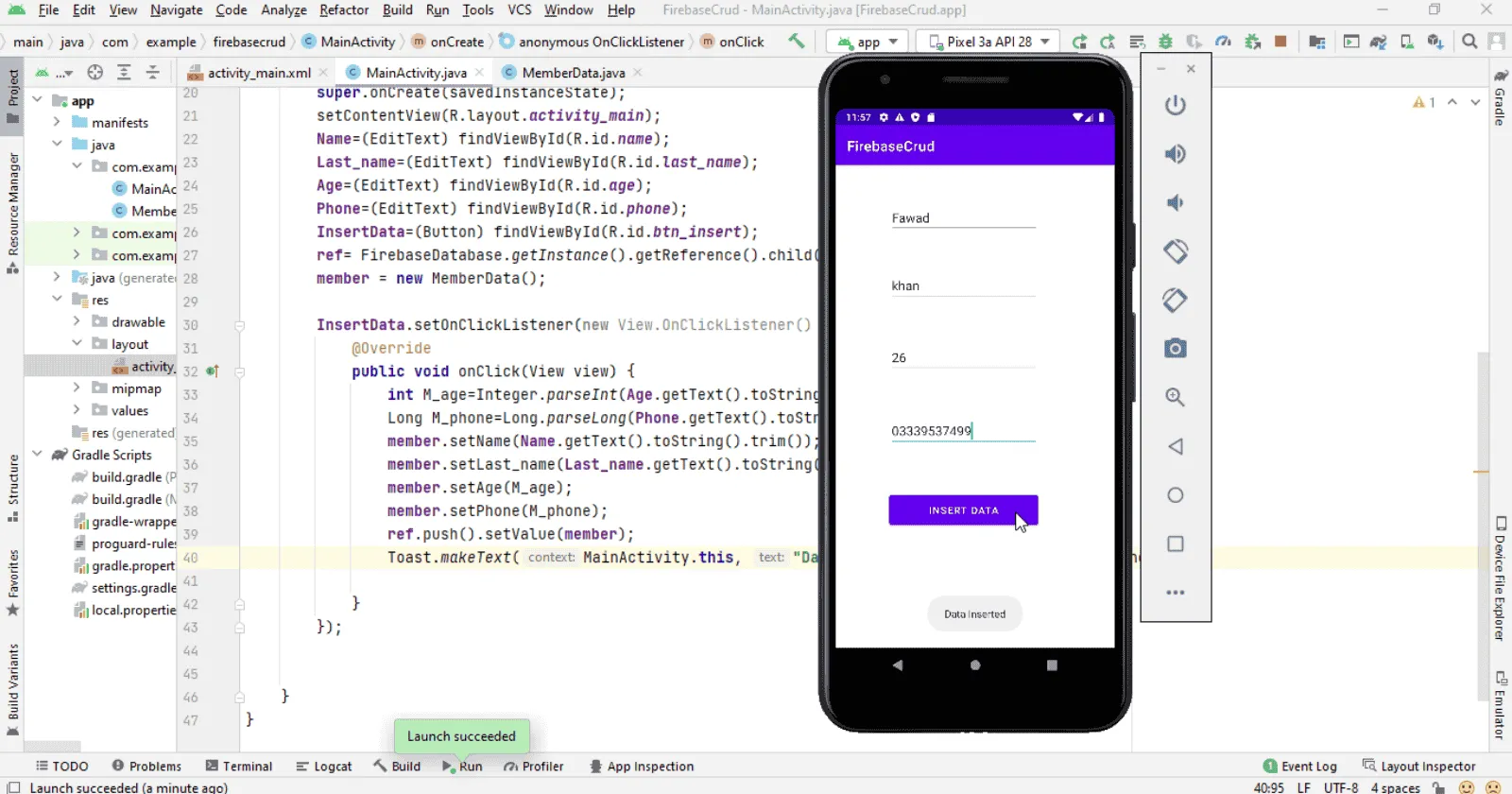Sync project with Gradle files icon
Screen dimensions: 1512x794
1379,42
